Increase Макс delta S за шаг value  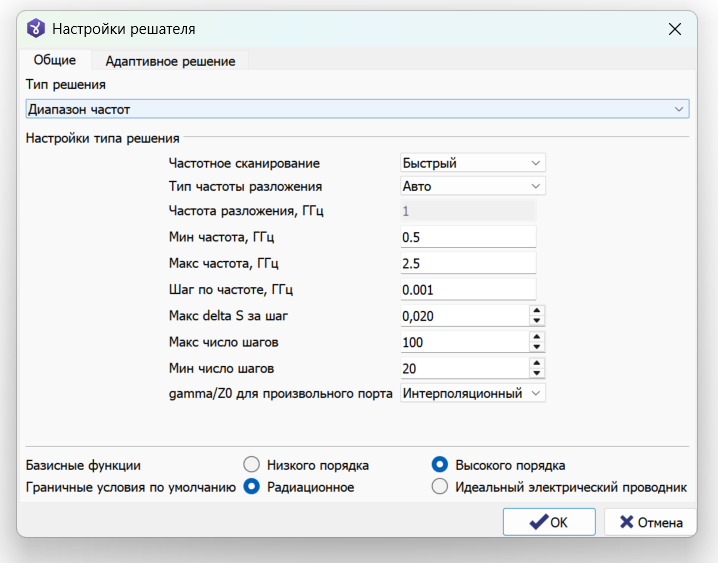[x=537, y=310]
